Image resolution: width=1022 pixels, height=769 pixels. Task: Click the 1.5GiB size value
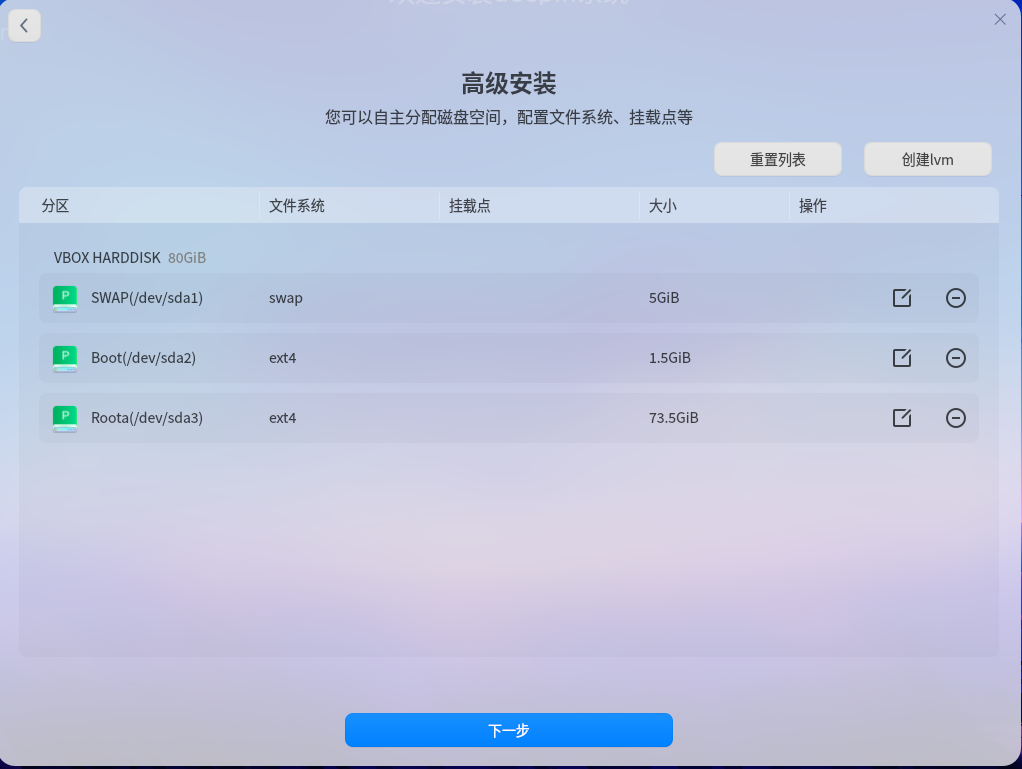tap(669, 358)
